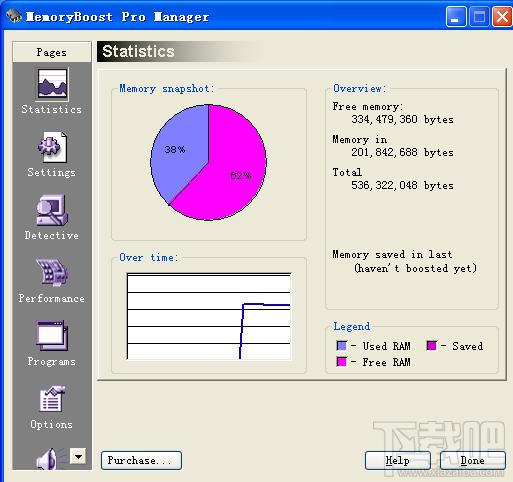The height and width of the screenshot is (482, 513).
Task: Click the 'Memory snapshot:' group label
Action: [x=167, y=89]
